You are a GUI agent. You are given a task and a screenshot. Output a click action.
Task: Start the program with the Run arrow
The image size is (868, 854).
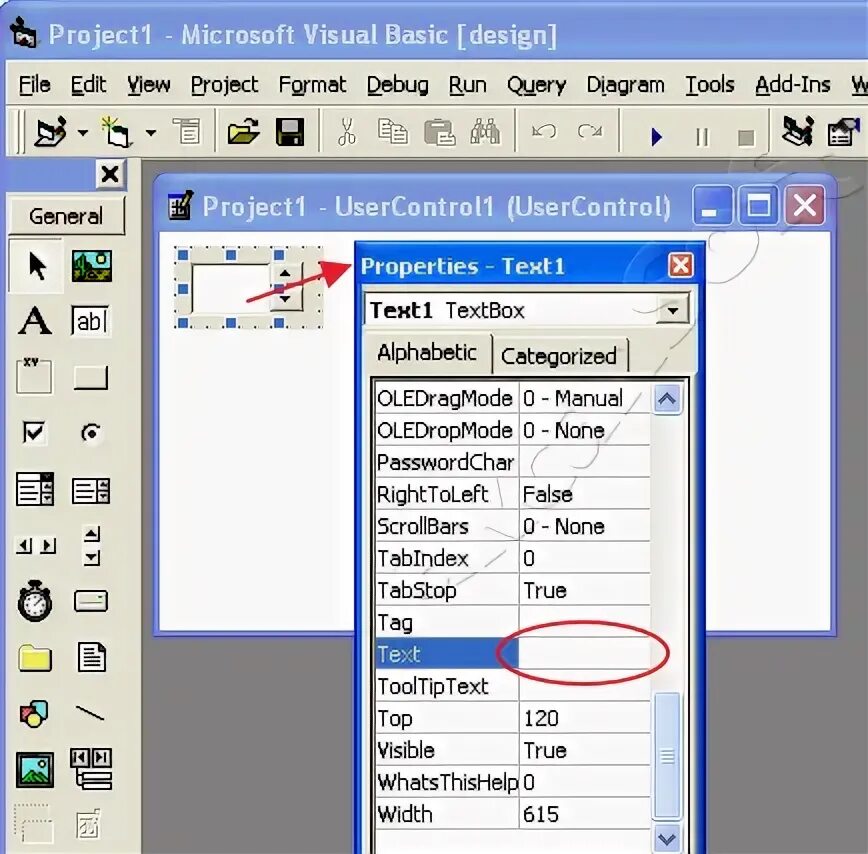[x=657, y=136]
